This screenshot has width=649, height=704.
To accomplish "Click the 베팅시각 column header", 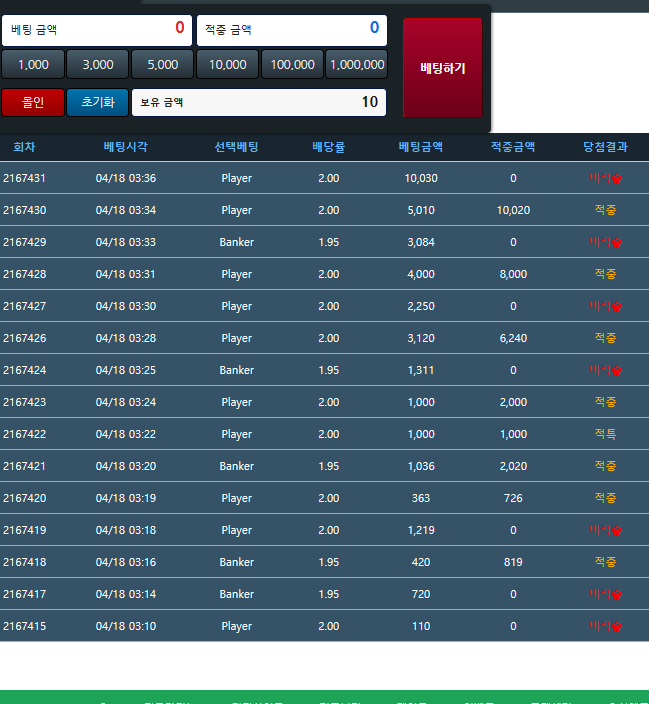I will coord(126,147).
